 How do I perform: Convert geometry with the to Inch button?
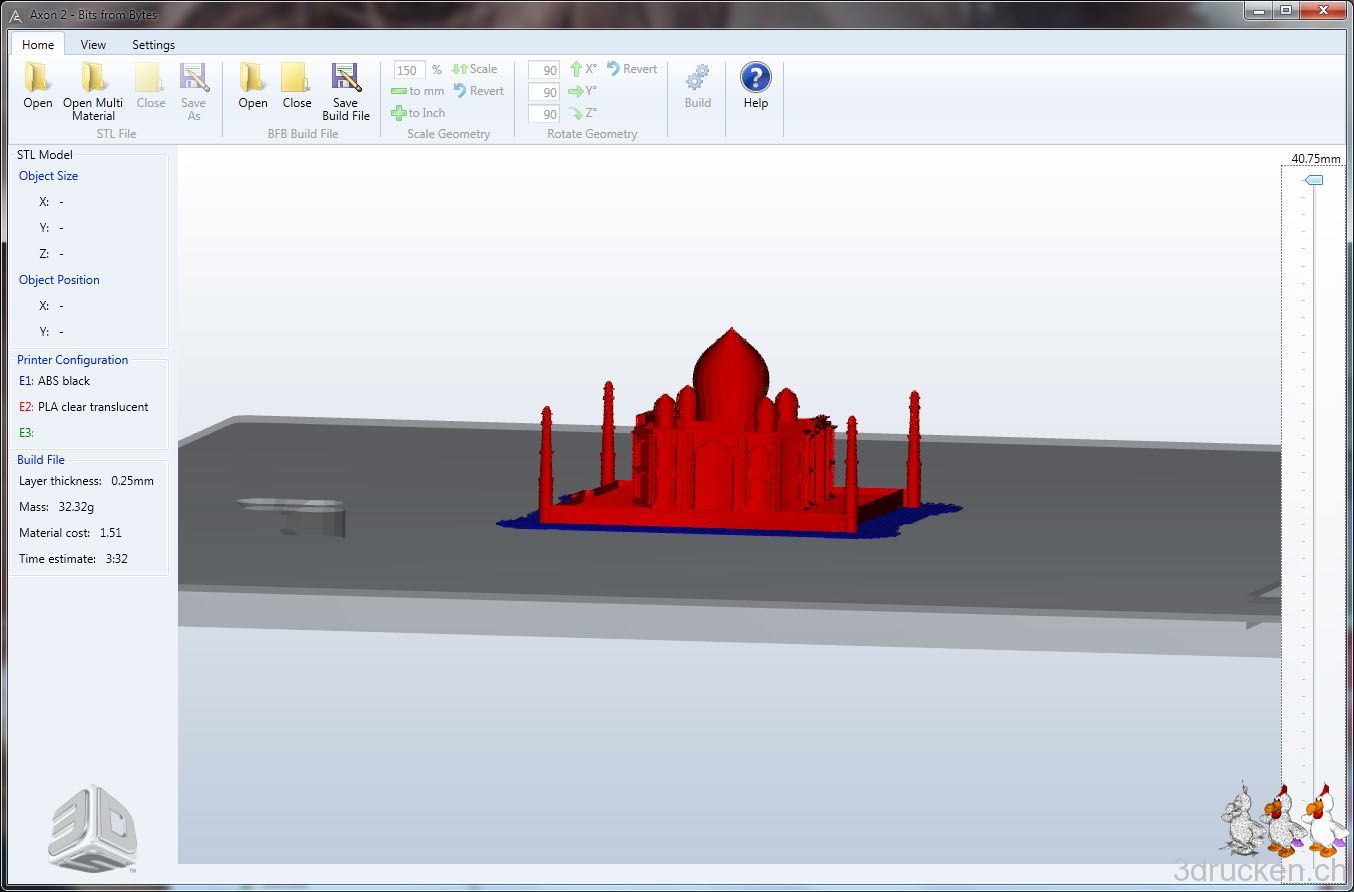(x=418, y=113)
